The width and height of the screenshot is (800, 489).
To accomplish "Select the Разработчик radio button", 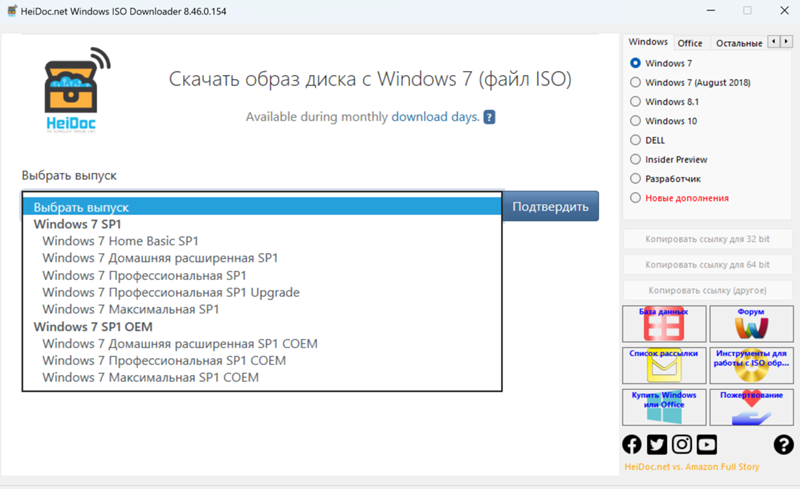I will (635, 179).
